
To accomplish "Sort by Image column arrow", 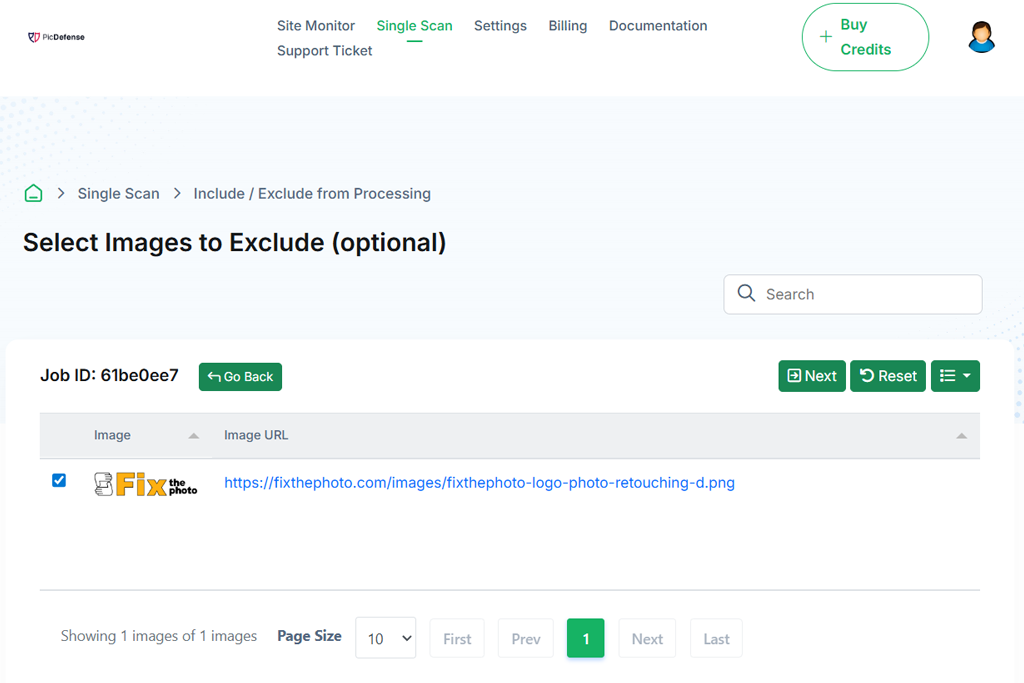I will pos(194,436).
